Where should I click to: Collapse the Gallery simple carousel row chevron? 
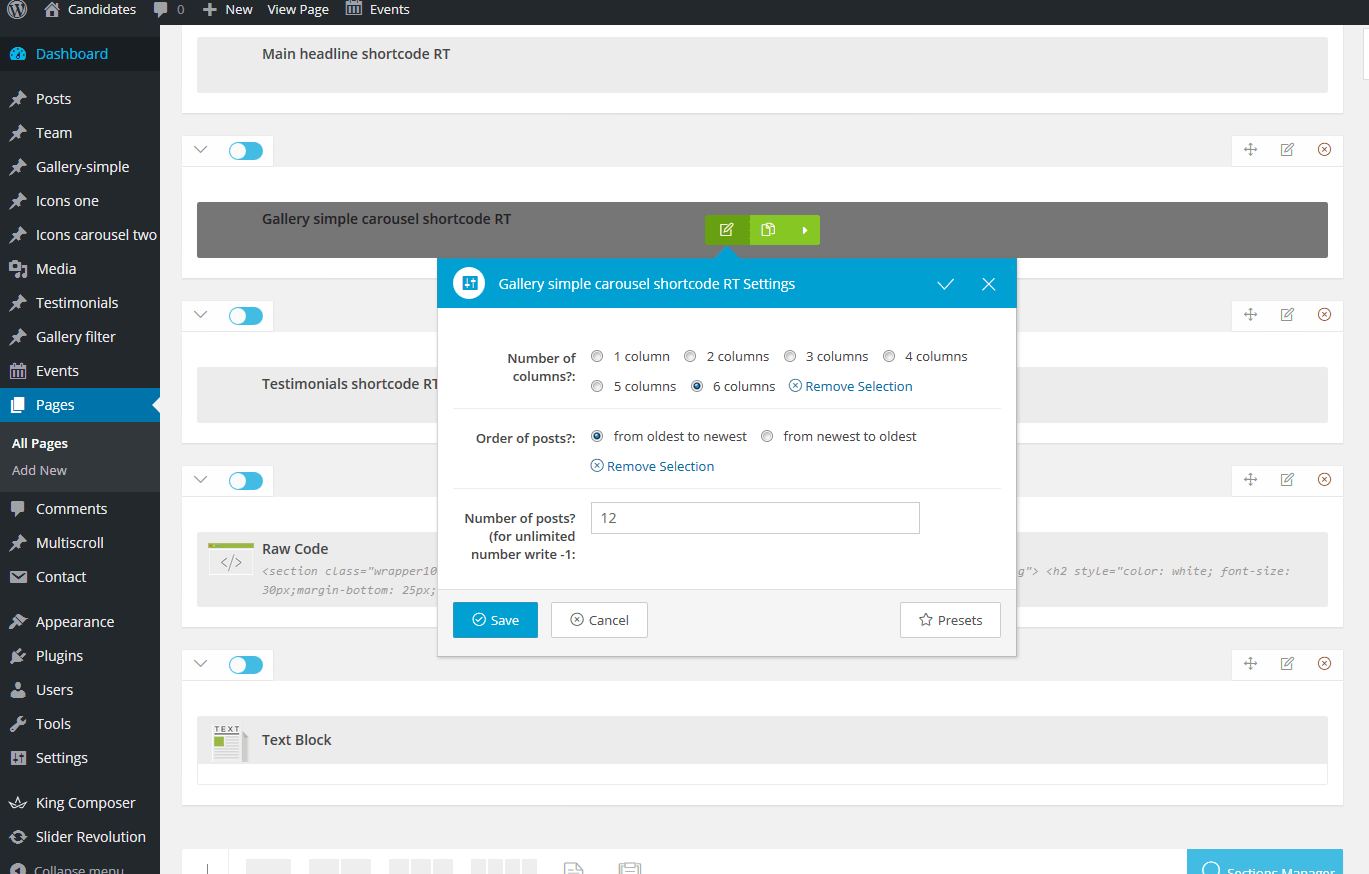click(x=200, y=150)
